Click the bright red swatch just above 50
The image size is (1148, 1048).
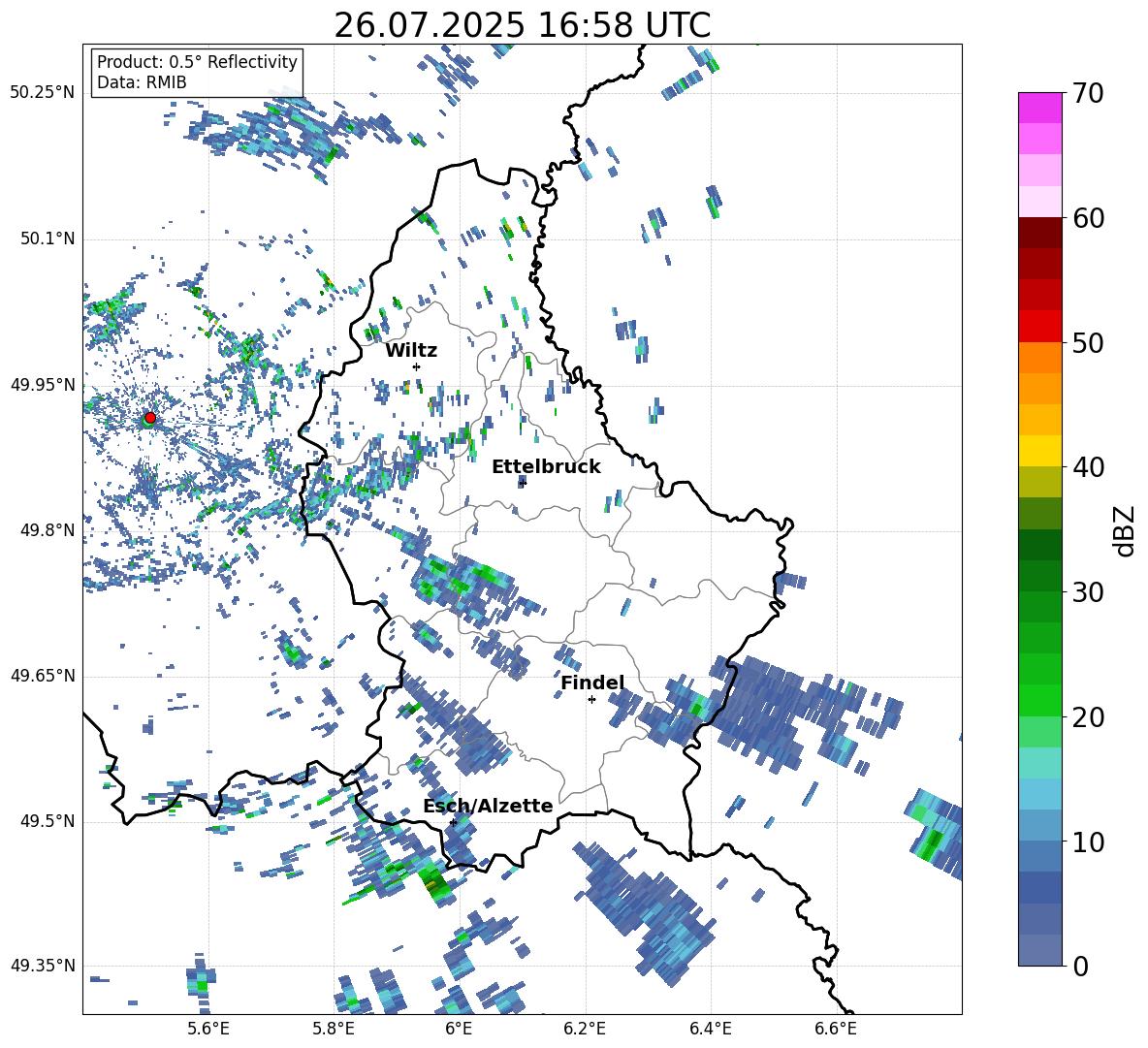(1039, 327)
